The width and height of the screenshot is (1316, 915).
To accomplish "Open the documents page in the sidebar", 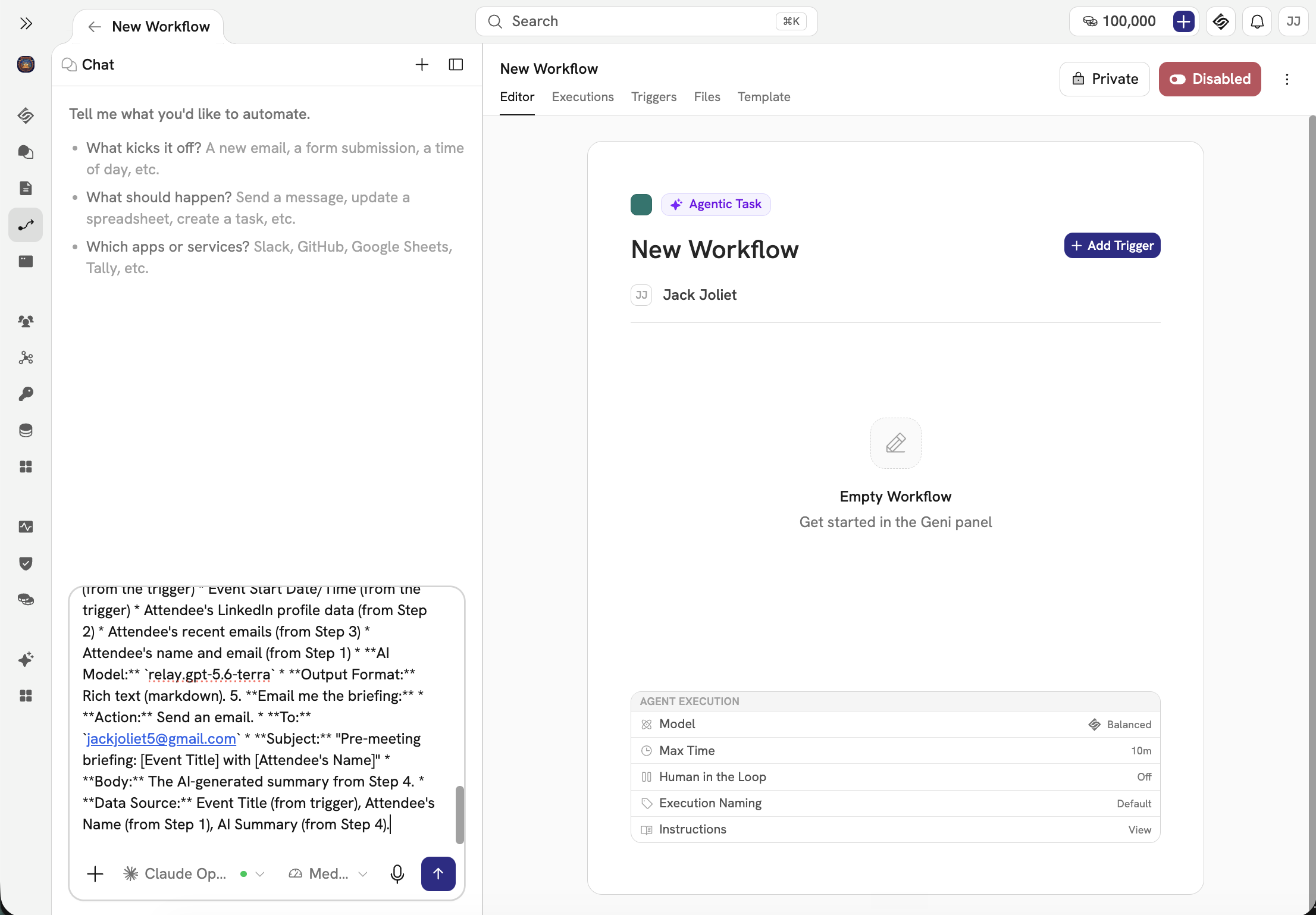I will (26, 188).
